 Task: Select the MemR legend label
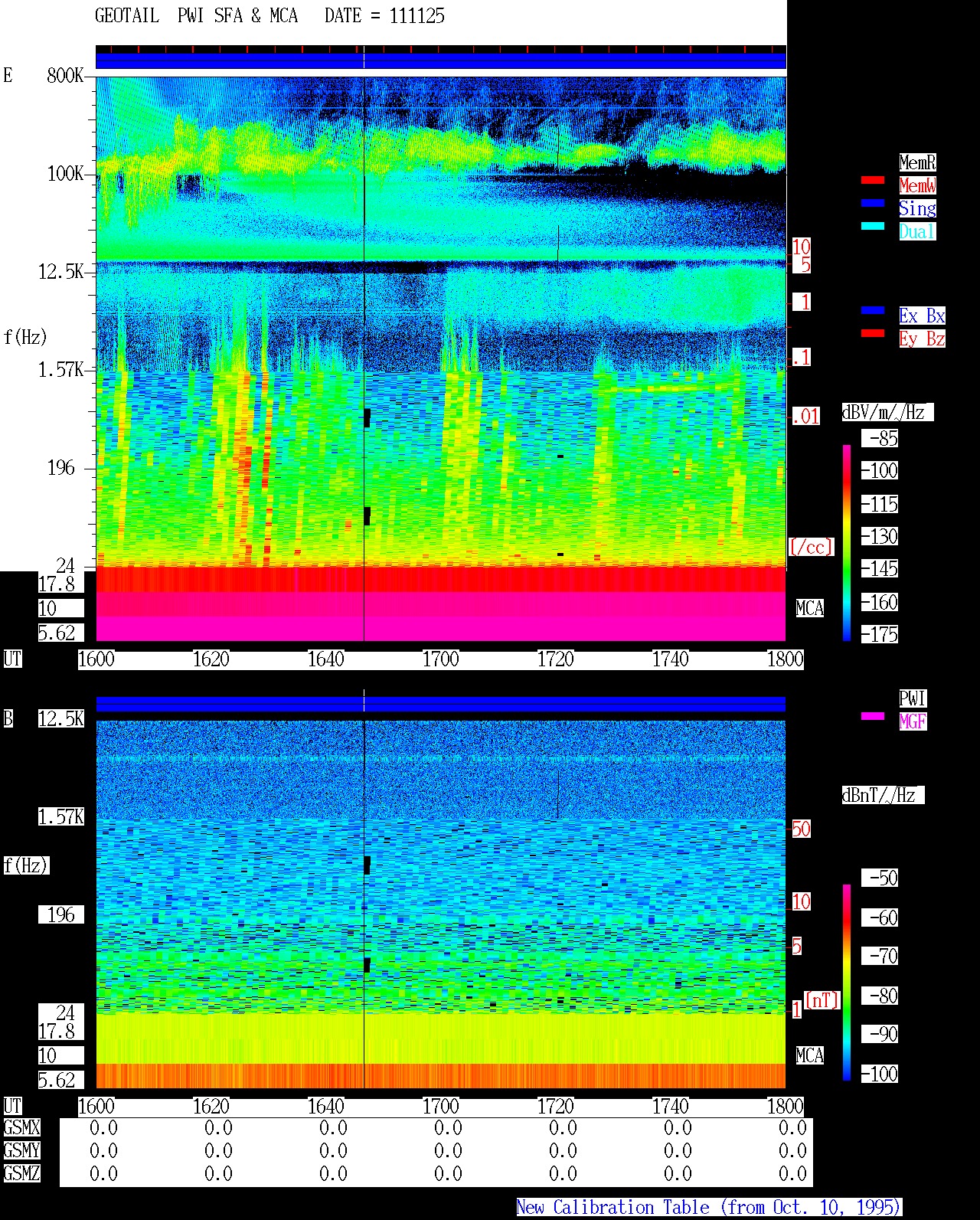point(917,162)
